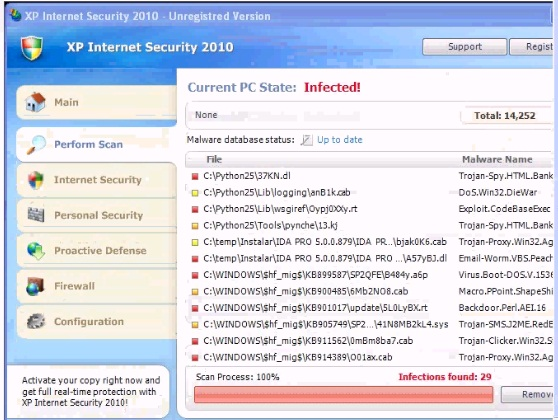Click the shield icon next to Internet Security

pyautogui.click(x=36, y=180)
